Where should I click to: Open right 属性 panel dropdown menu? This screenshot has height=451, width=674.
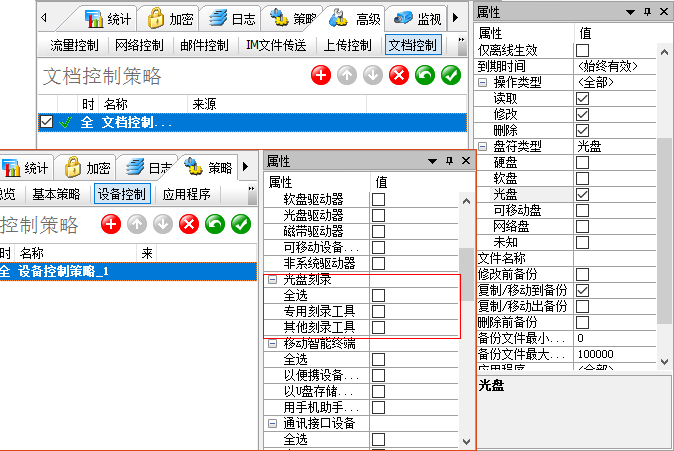coord(631,12)
